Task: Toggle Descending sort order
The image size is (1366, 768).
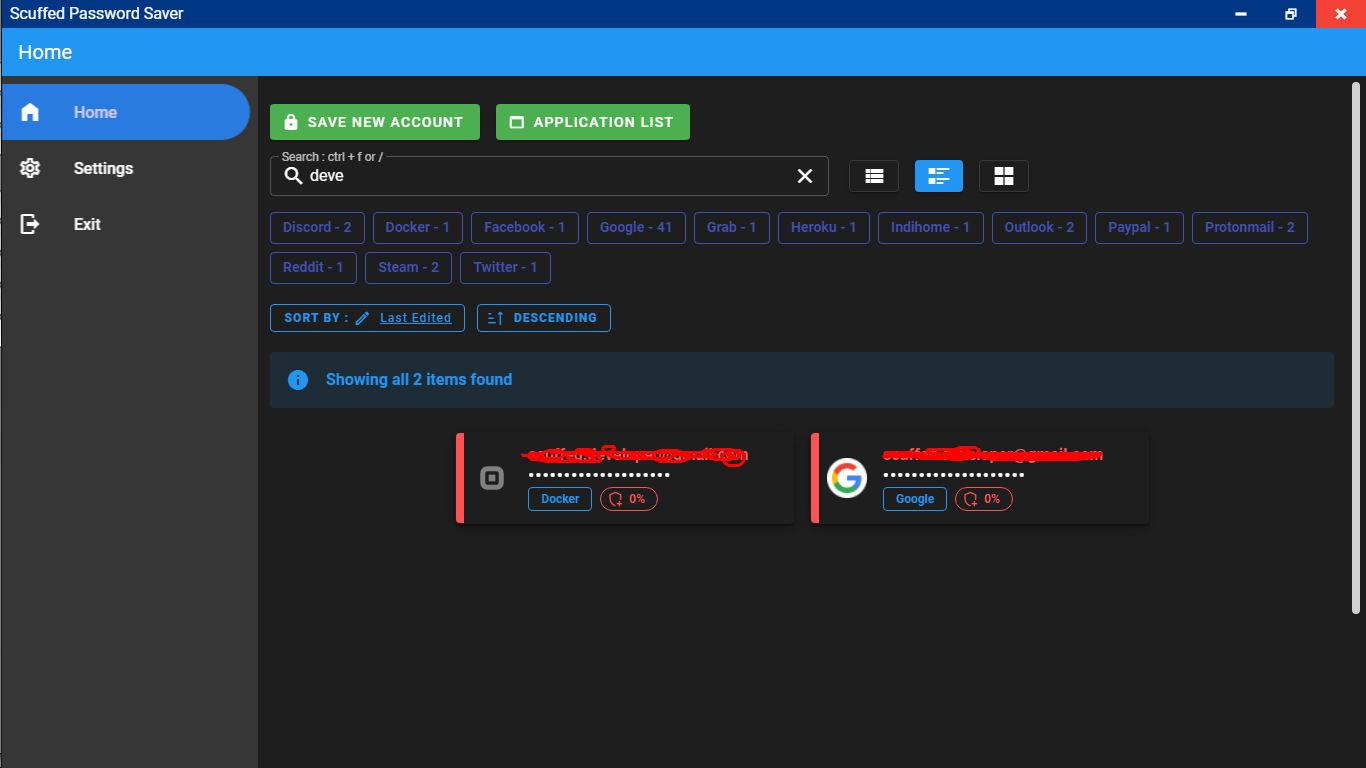Action: pos(544,318)
